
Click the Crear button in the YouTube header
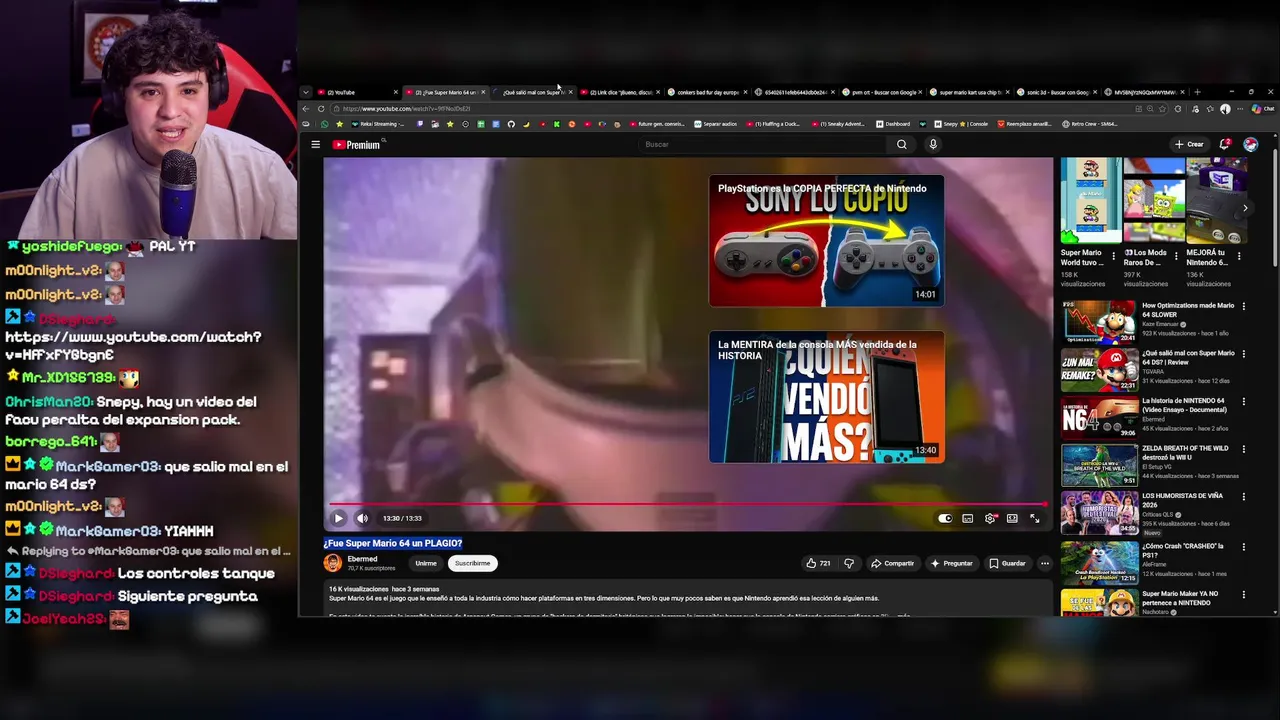[1189, 144]
